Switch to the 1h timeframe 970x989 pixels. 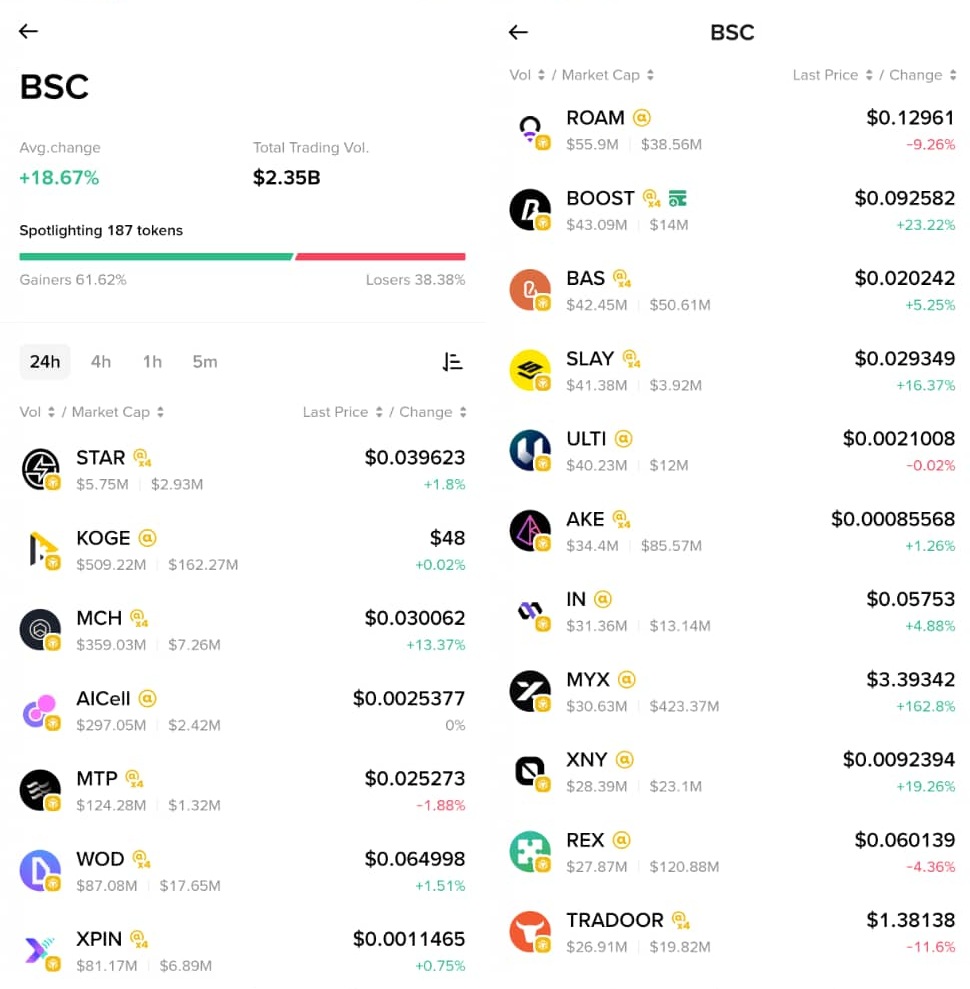[x=152, y=362]
